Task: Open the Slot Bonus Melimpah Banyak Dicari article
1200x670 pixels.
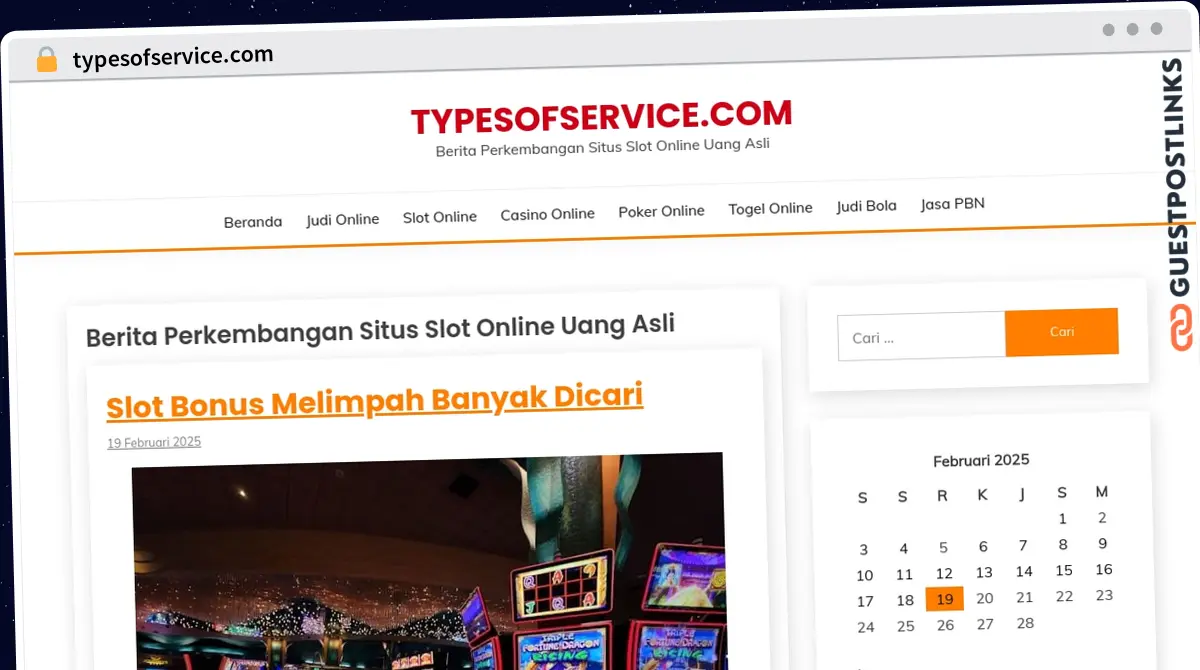Action: pyautogui.click(x=374, y=401)
